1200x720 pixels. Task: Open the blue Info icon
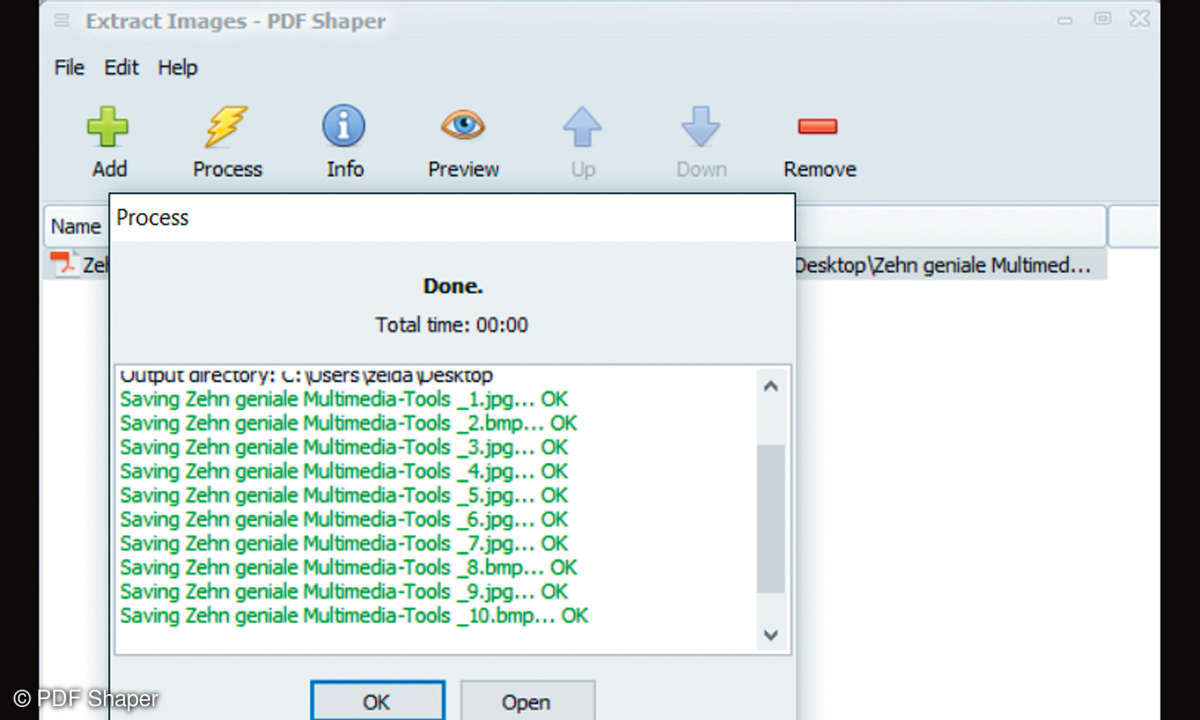(344, 127)
